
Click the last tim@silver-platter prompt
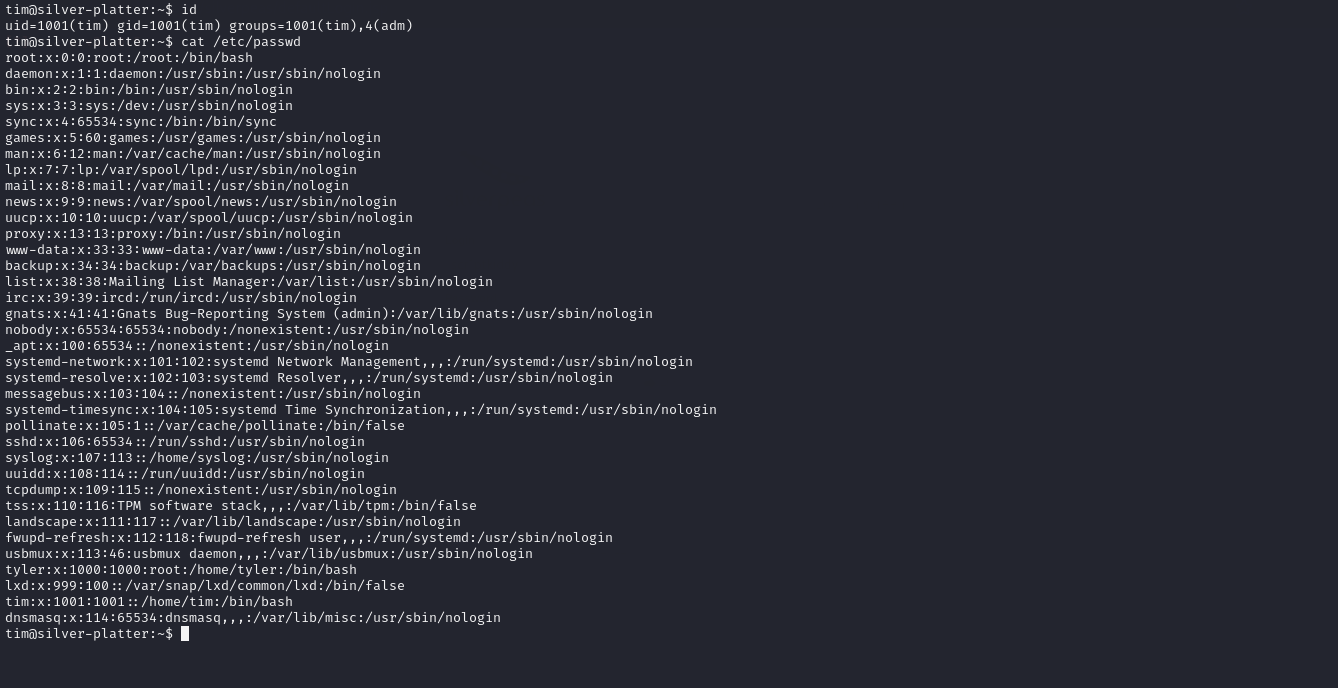click(x=89, y=633)
